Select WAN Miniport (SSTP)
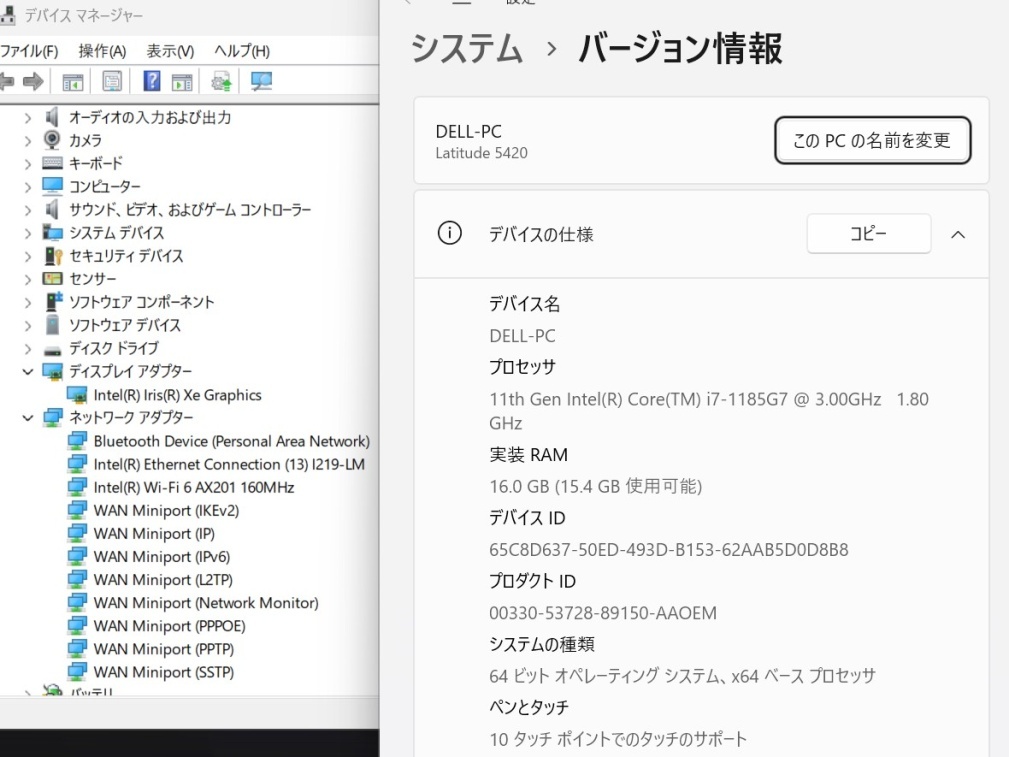Screen dimensions: 1009x757 (163, 673)
